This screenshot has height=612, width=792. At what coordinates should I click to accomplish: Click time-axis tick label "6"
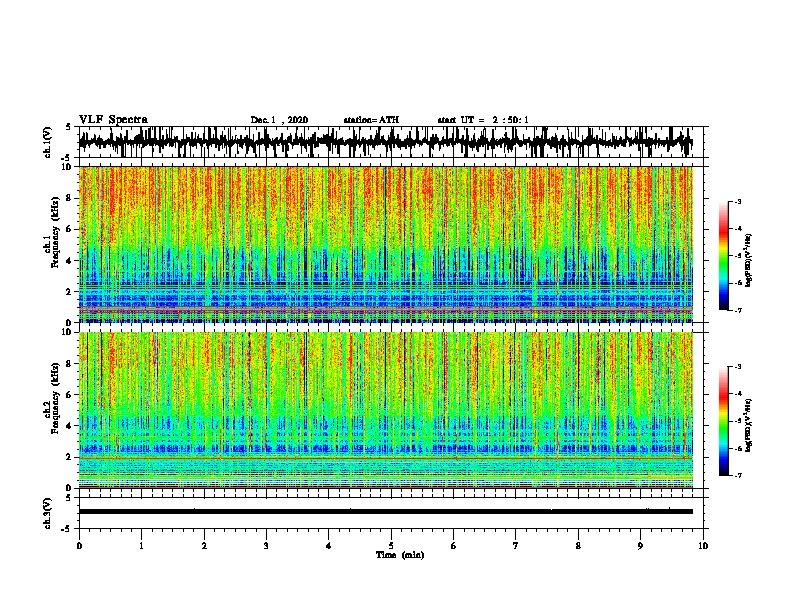[453, 546]
